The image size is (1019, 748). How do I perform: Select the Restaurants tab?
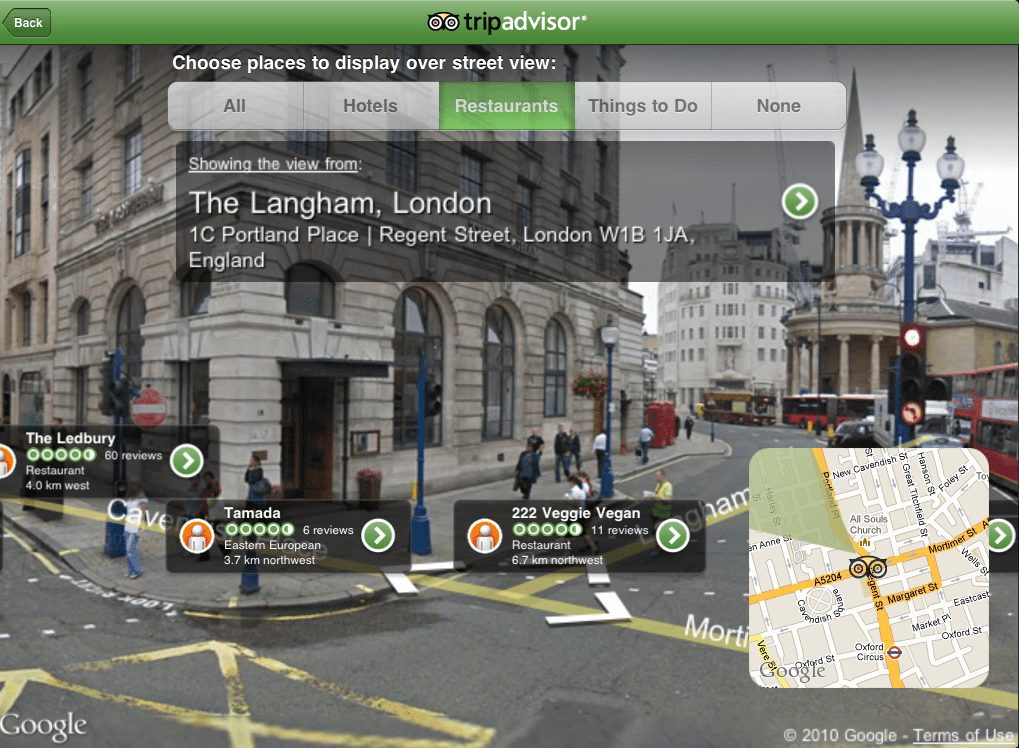(x=506, y=106)
